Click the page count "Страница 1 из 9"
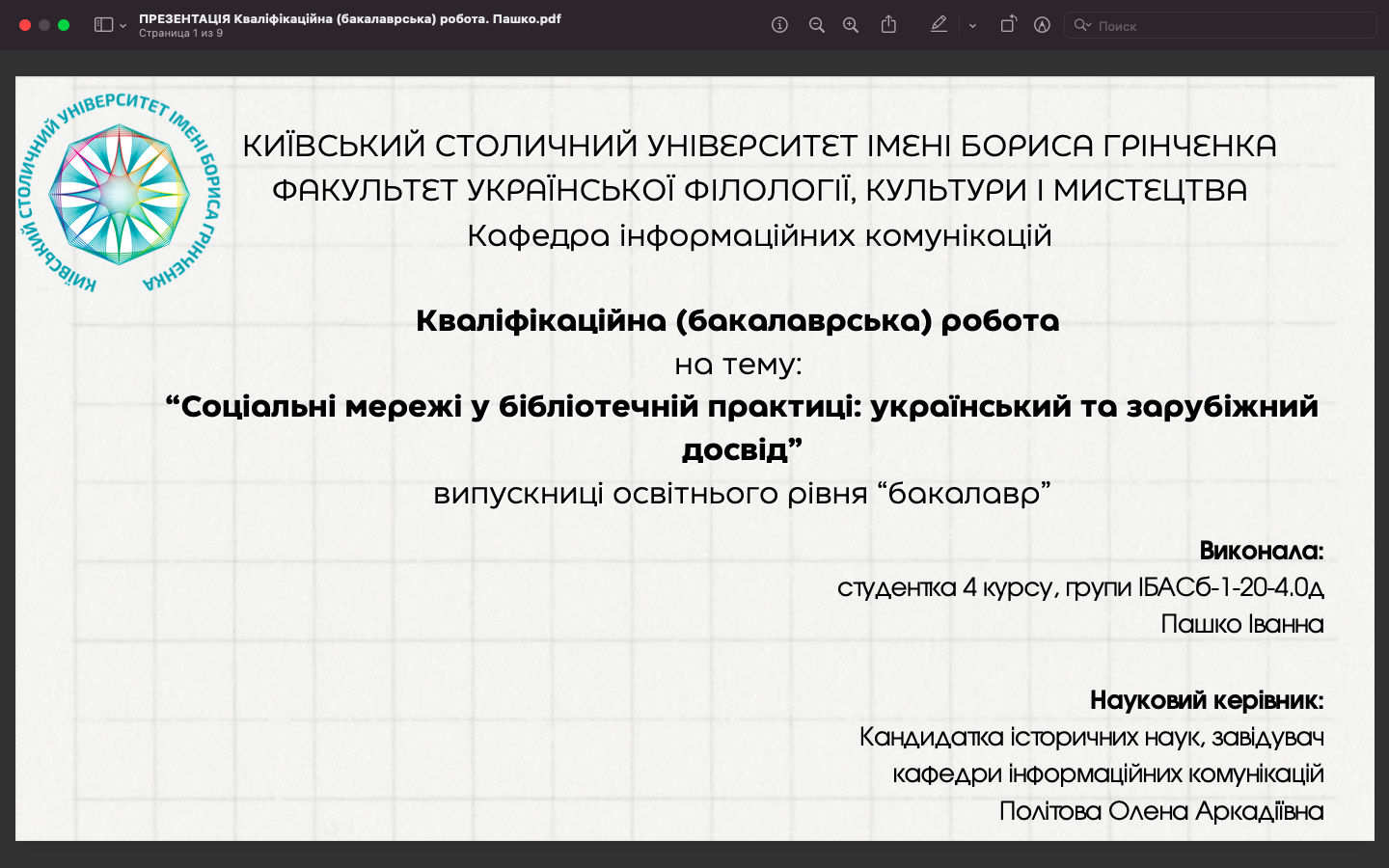The image size is (1389, 868). point(180,33)
